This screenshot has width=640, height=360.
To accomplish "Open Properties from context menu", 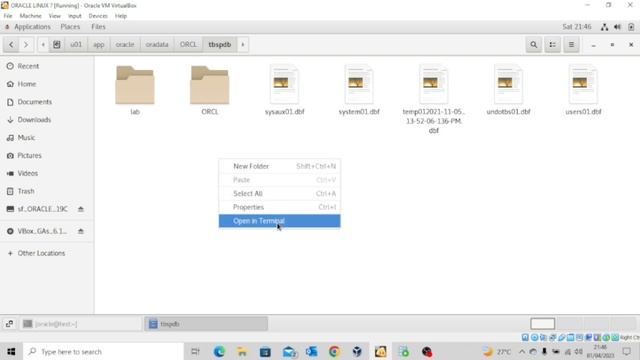I will (x=280, y=207).
